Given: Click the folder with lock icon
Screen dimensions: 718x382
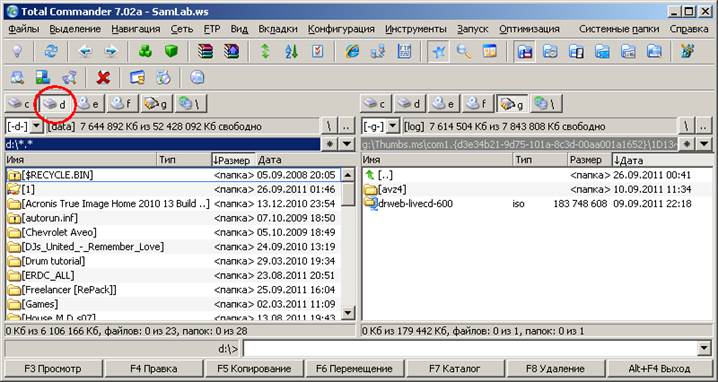Looking at the screenshot, I should (137, 78).
